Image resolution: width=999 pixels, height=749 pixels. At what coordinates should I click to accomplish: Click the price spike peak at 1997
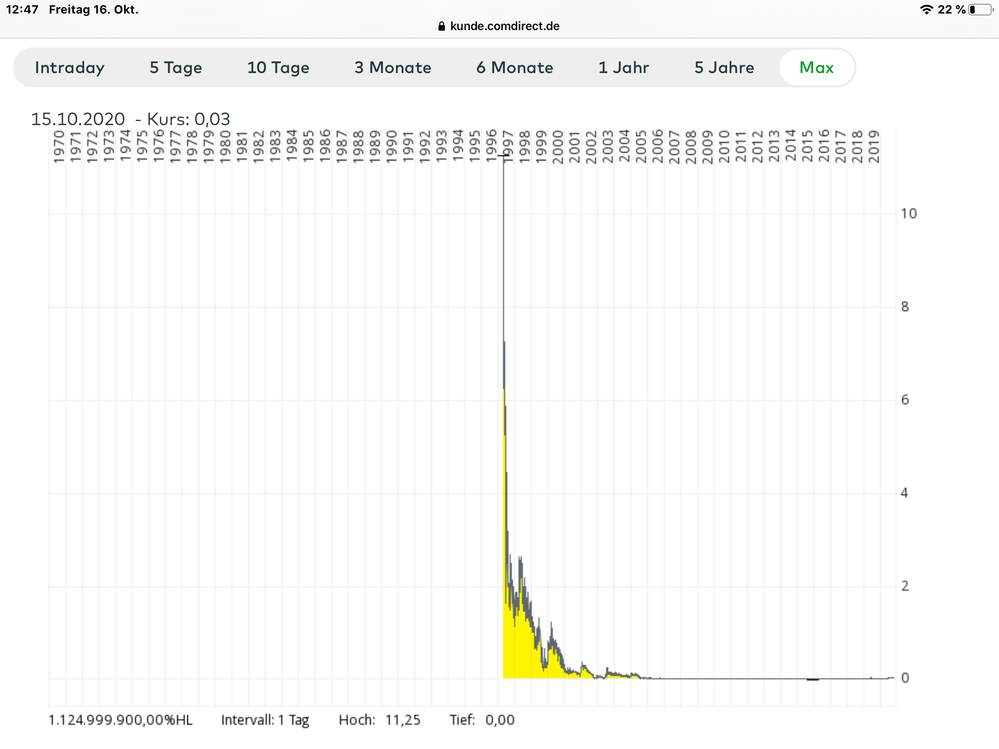click(503, 160)
